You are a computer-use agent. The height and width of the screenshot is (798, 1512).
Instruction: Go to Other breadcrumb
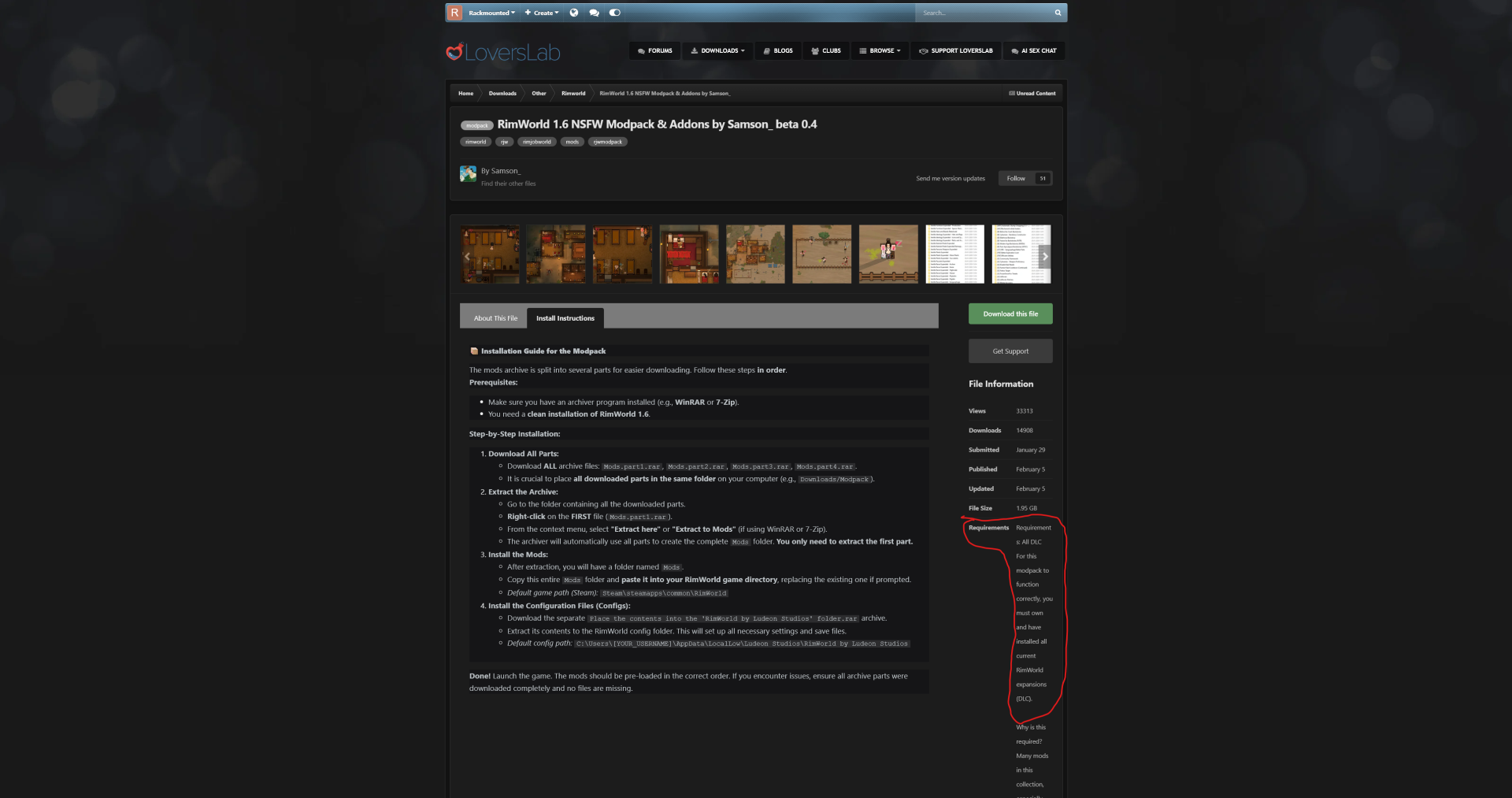click(x=539, y=93)
